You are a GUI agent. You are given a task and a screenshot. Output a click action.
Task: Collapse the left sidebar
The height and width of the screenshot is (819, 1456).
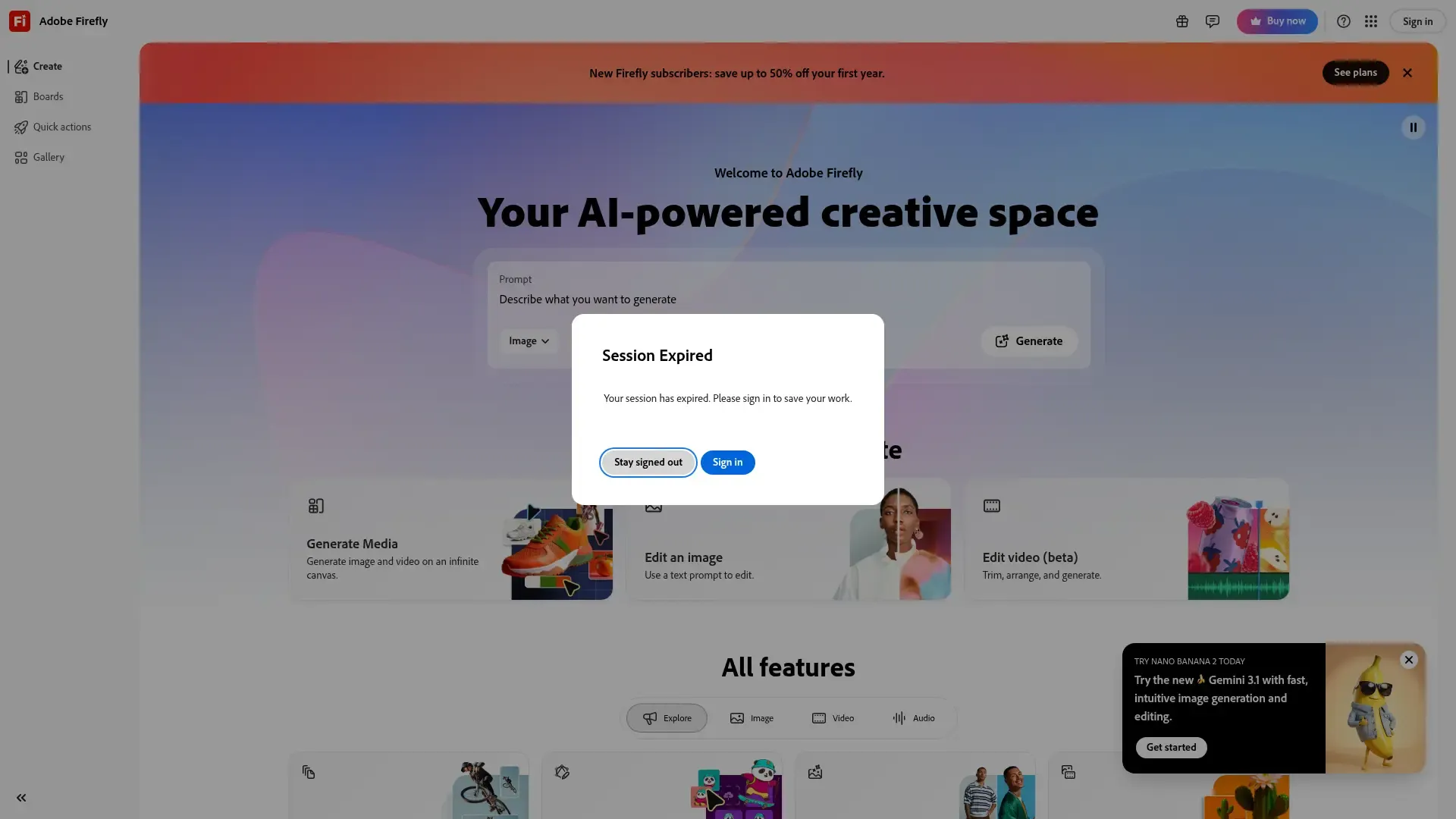click(21, 798)
